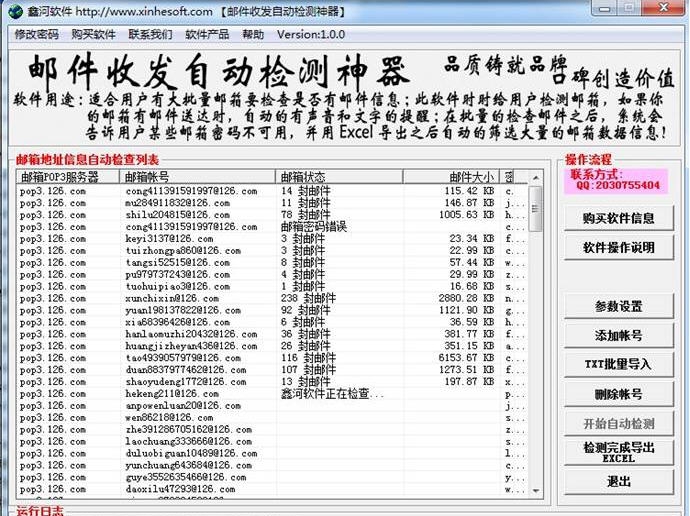Select row duluobiguan10489@126.com
The height and width of the screenshot is (516, 690).
(x=272, y=453)
